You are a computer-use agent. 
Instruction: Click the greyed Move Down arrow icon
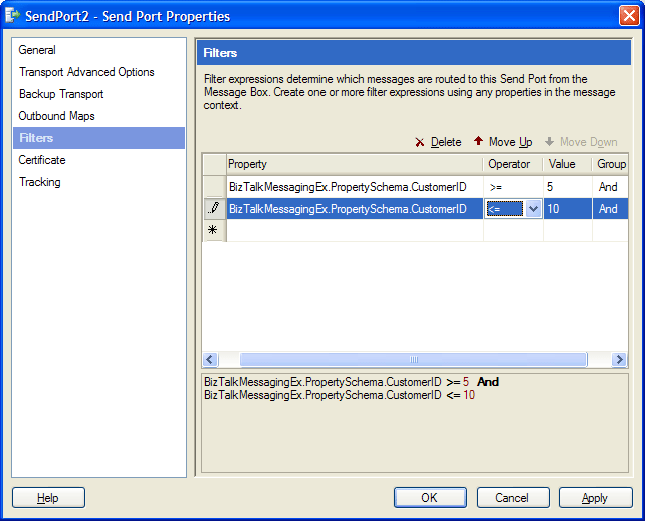(549, 142)
